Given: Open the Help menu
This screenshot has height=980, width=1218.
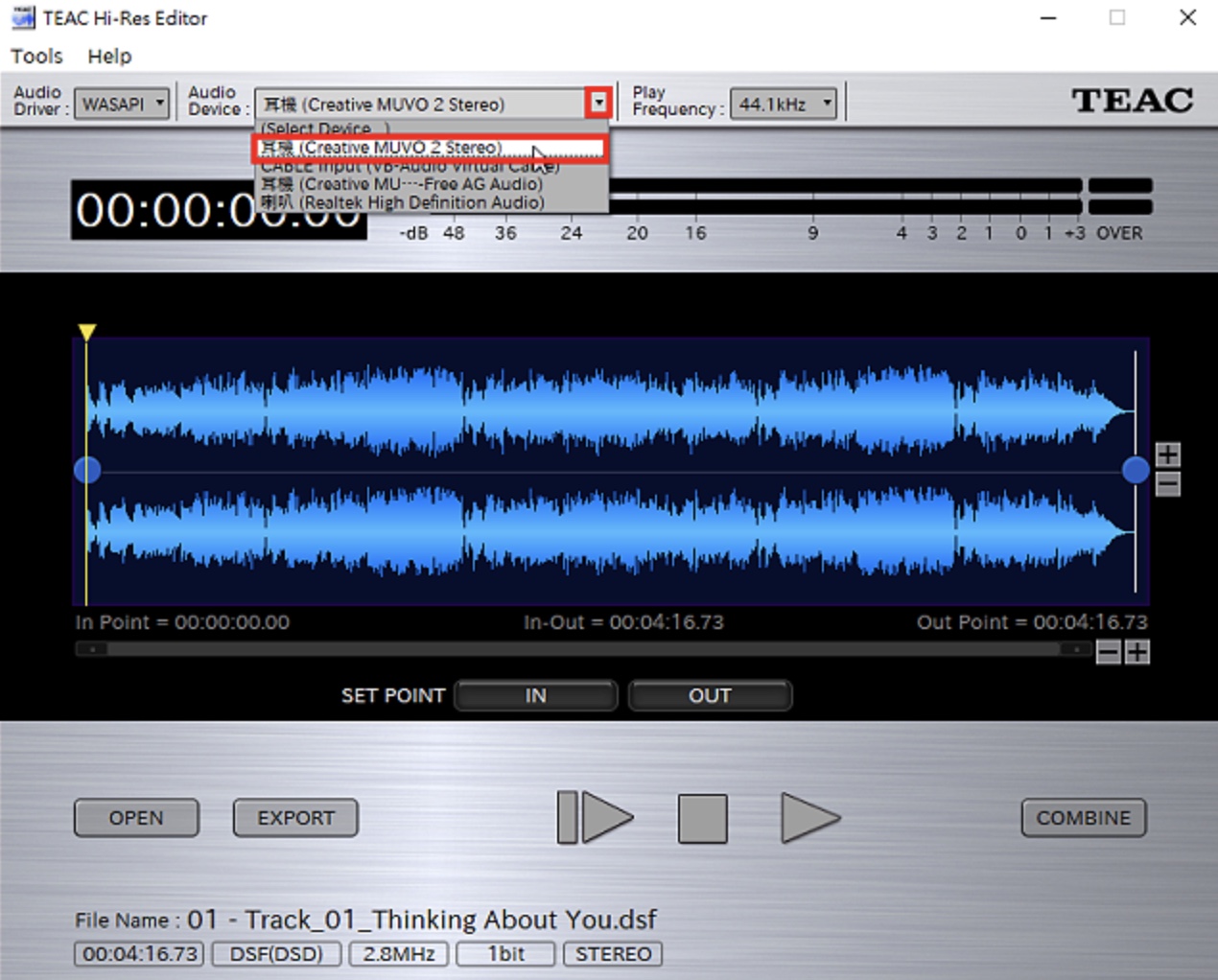Looking at the screenshot, I should 109,57.
